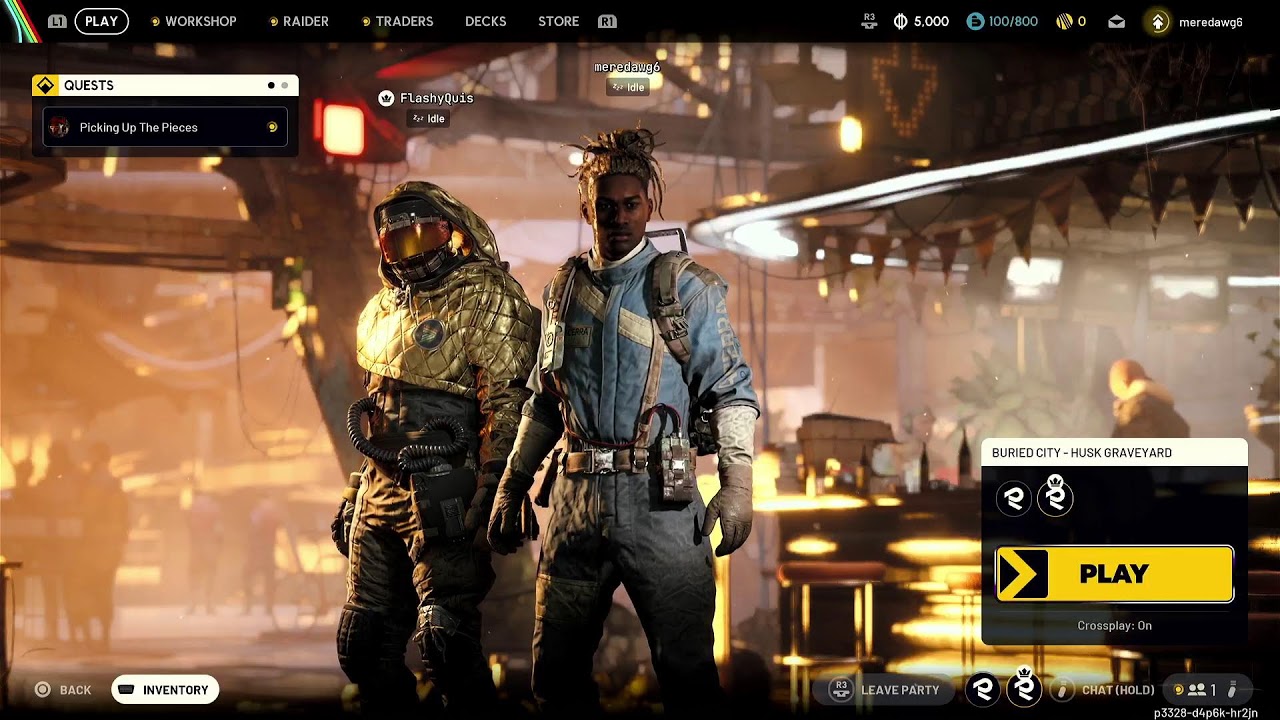The height and width of the screenshot is (720, 1280).
Task: Select the Picking Up The Pieces quest avatar
Action: [x=60, y=127]
